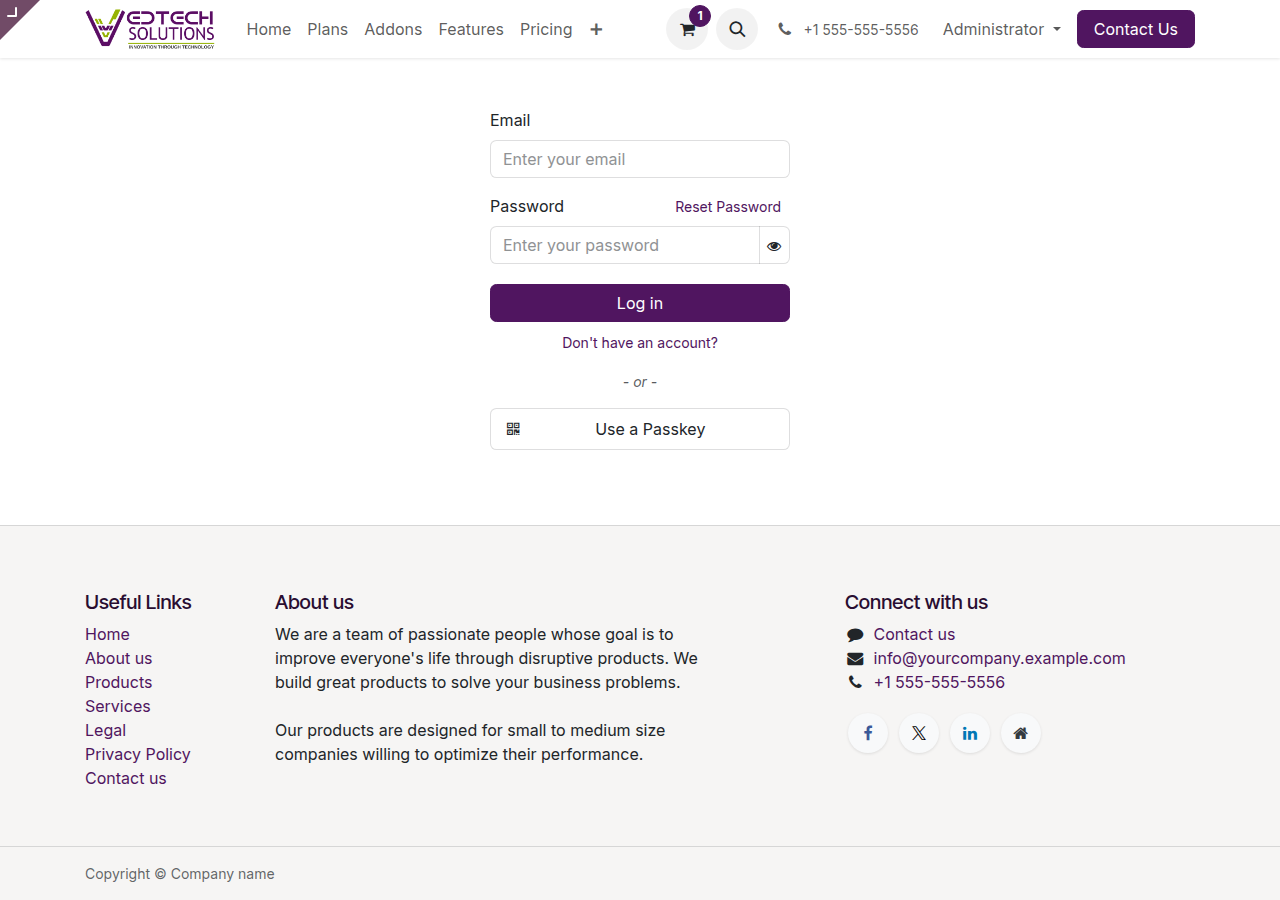Go to the Pricing menu item
Image resolution: width=1280 pixels, height=900 pixels.
[x=546, y=29]
